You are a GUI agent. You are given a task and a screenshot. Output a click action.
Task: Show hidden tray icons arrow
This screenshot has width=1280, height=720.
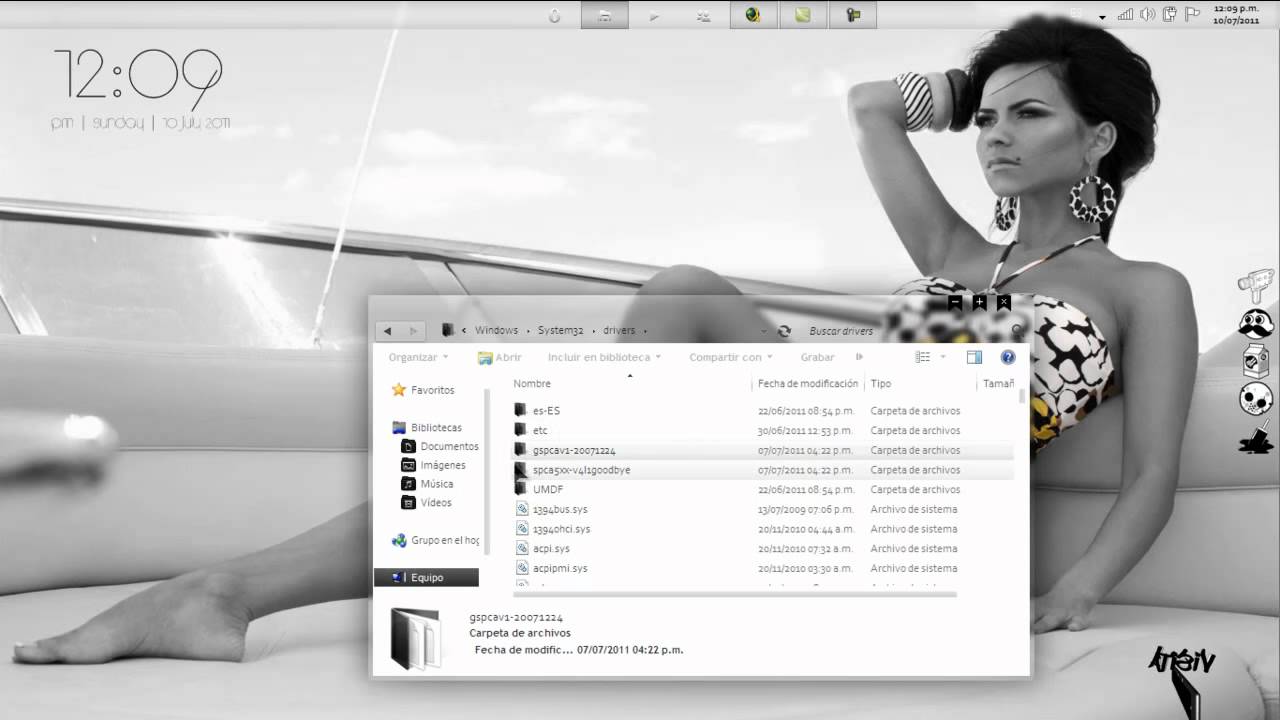coord(1102,17)
